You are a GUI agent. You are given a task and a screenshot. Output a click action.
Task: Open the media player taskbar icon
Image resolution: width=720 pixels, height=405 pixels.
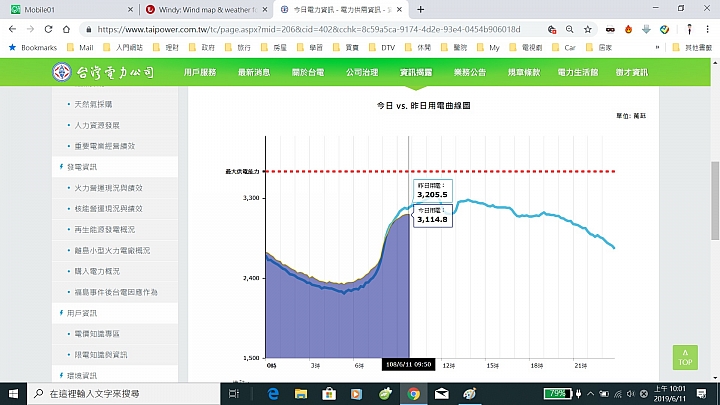coord(356,394)
